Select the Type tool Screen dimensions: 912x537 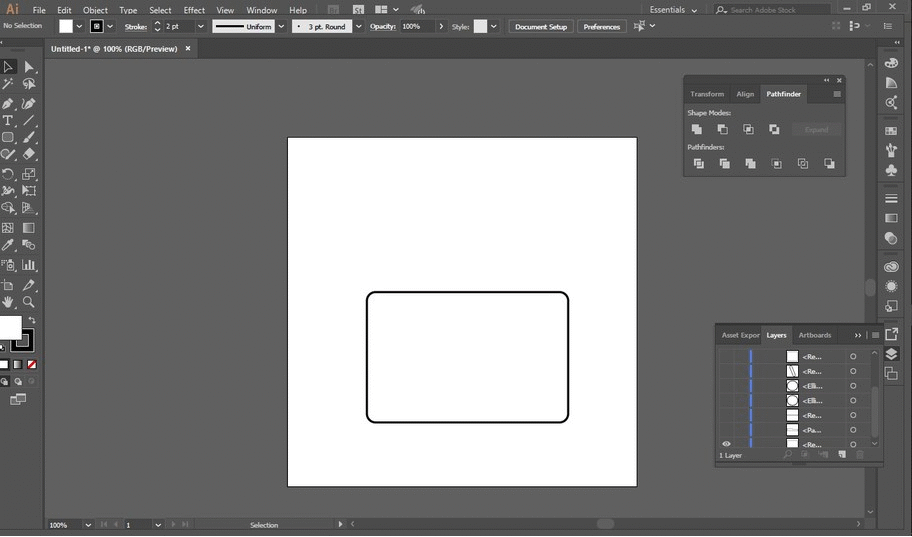8,120
